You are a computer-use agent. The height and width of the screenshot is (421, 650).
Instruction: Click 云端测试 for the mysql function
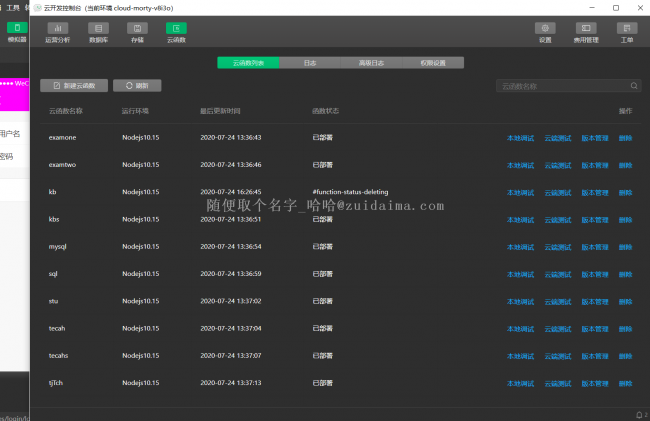(x=558, y=246)
